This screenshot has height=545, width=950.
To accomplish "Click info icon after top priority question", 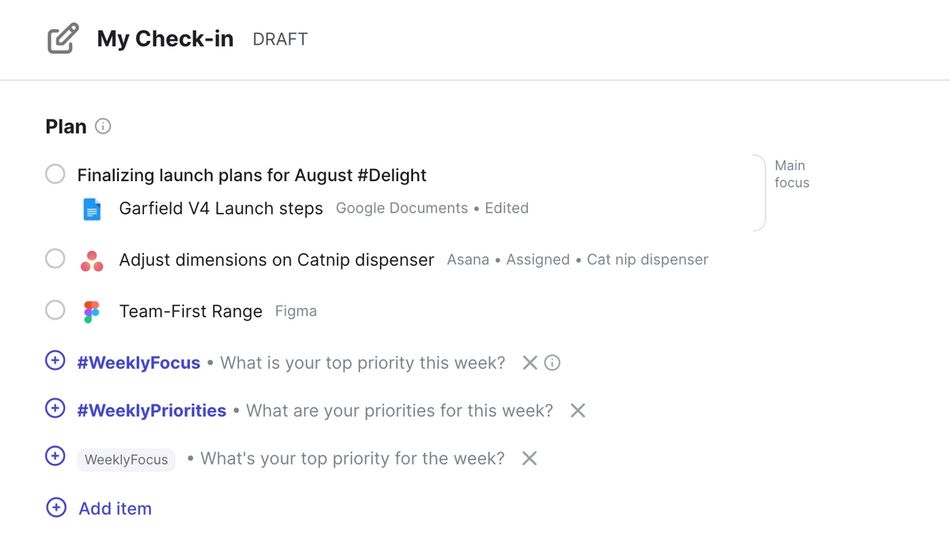I will (552, 363).
